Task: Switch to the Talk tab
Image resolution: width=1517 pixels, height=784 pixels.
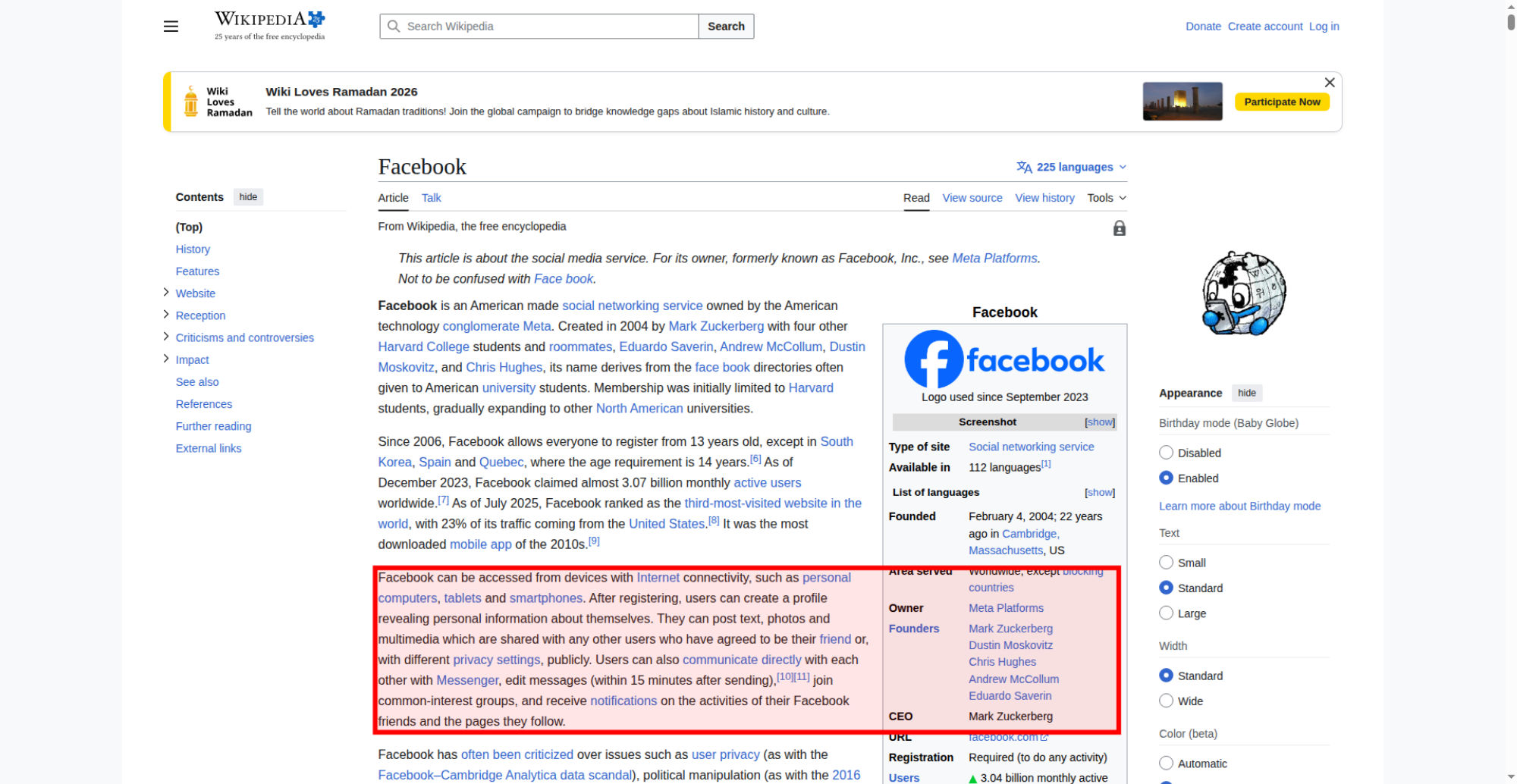Action: coord(431,198)
